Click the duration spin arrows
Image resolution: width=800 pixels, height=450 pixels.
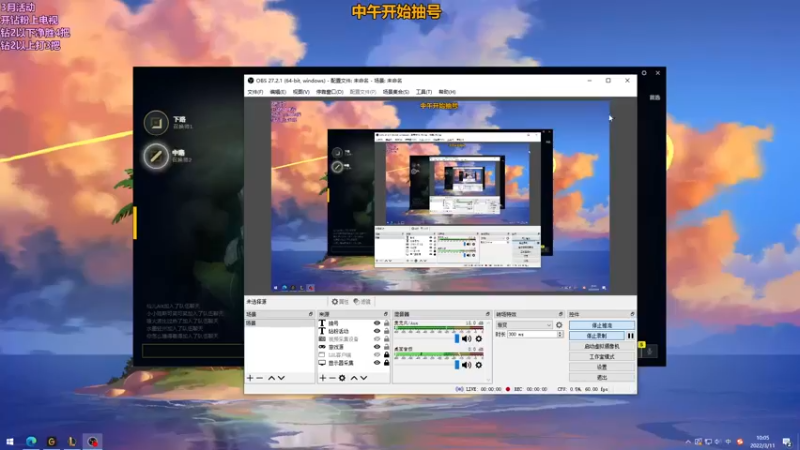pyautogui.click(x=560, y=334)
